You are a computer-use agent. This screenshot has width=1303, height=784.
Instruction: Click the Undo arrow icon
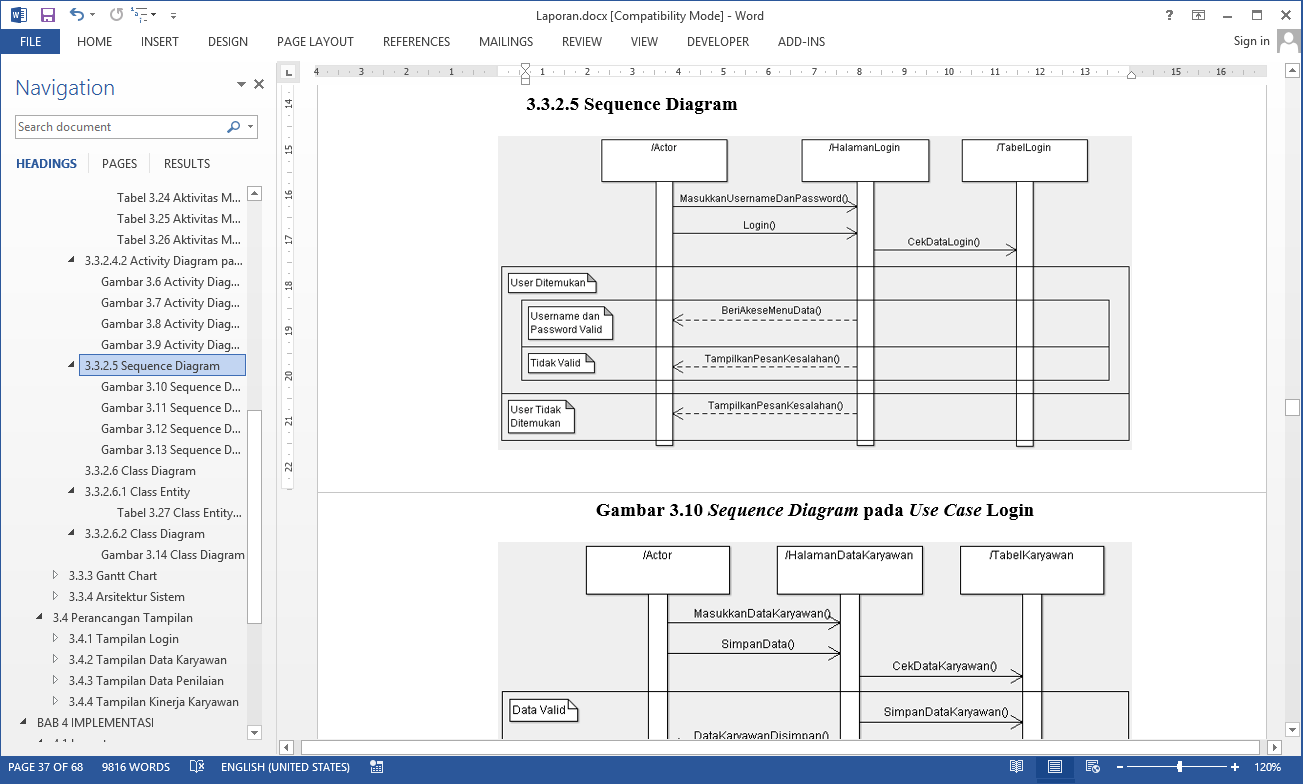(77, 15)
